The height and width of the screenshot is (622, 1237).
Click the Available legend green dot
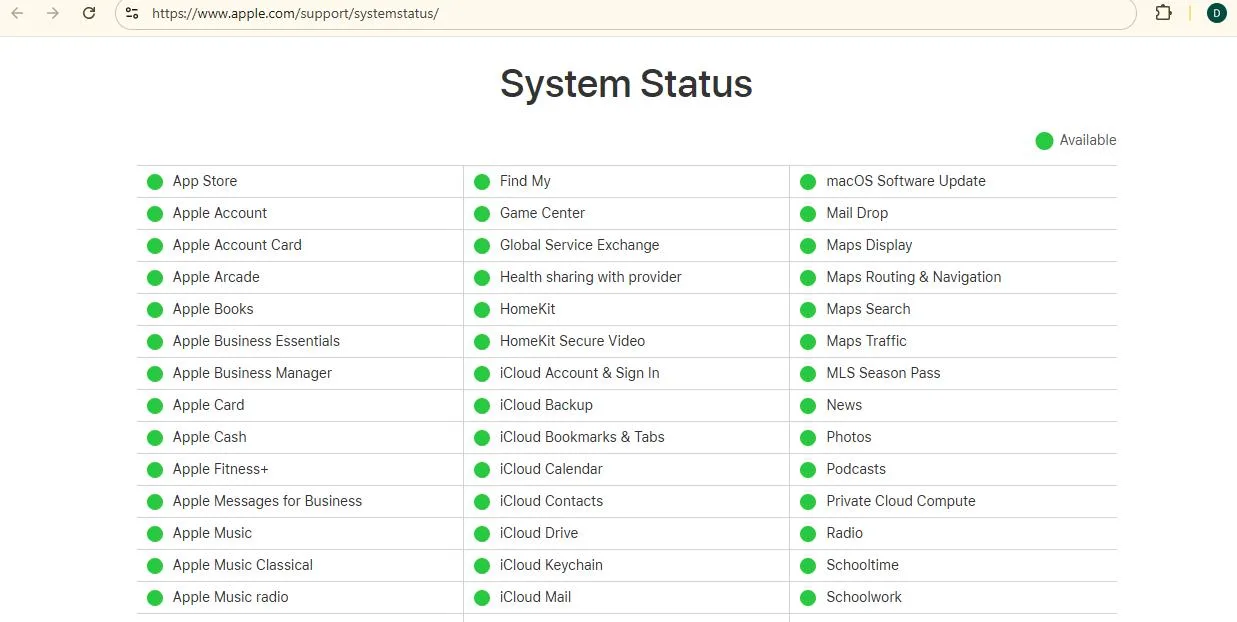click(x=1044, y=140)
